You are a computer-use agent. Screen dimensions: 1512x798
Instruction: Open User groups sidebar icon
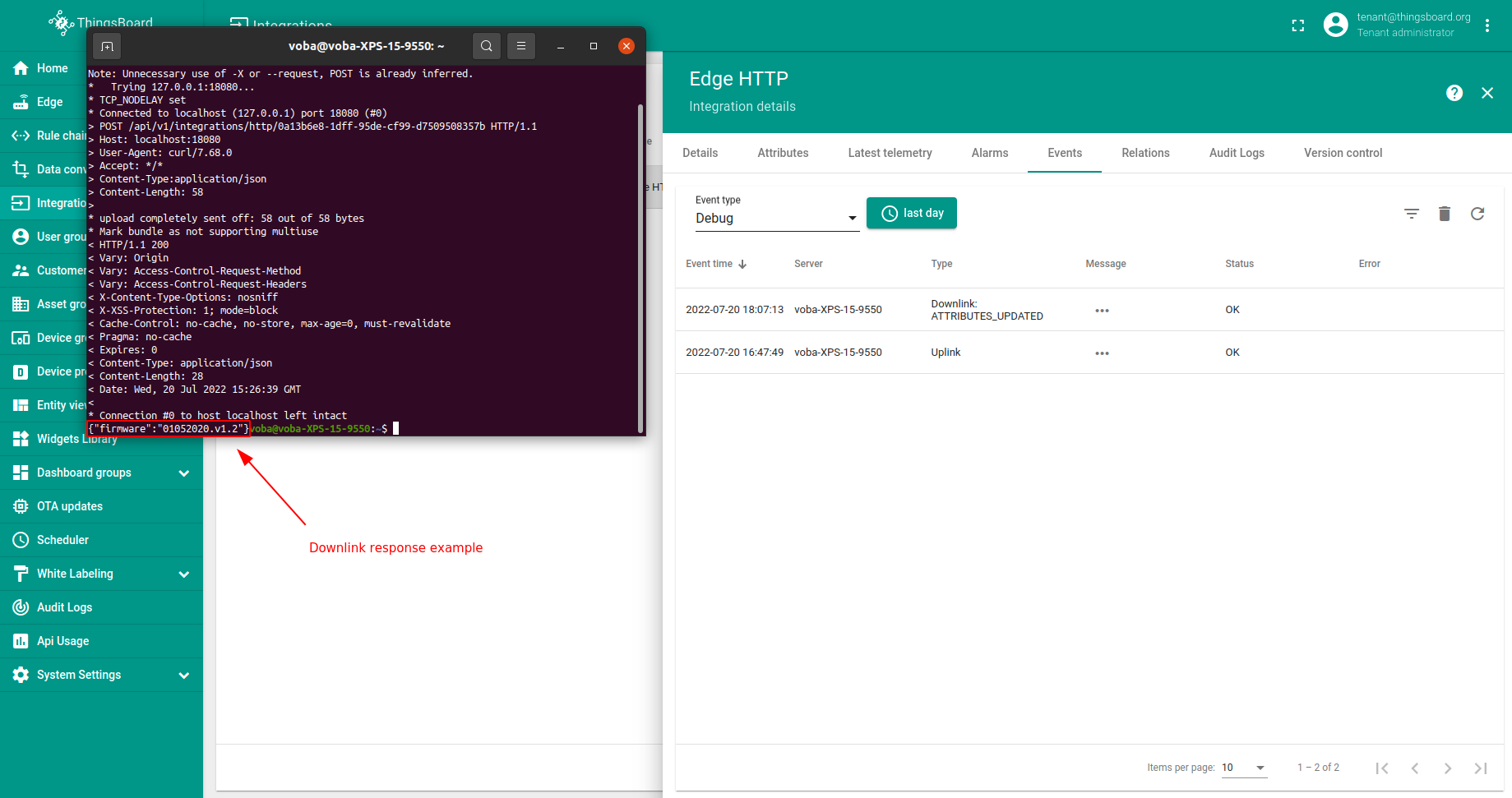coord(21,237)
